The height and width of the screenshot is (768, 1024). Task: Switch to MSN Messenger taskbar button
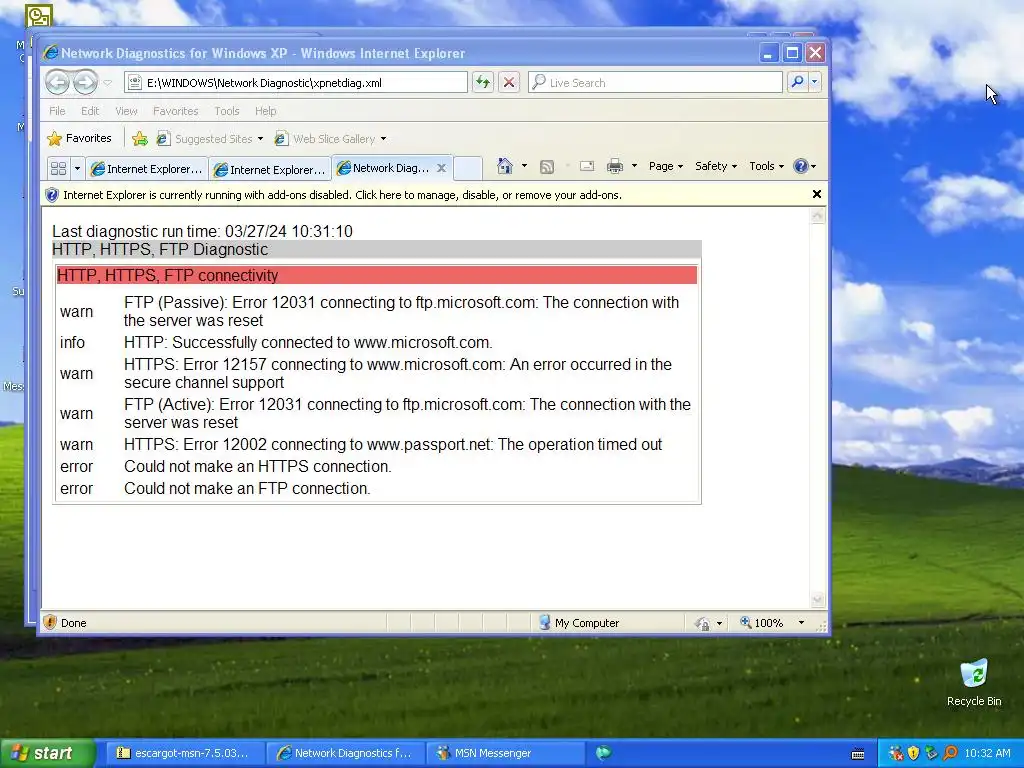[x=505, y=753]
